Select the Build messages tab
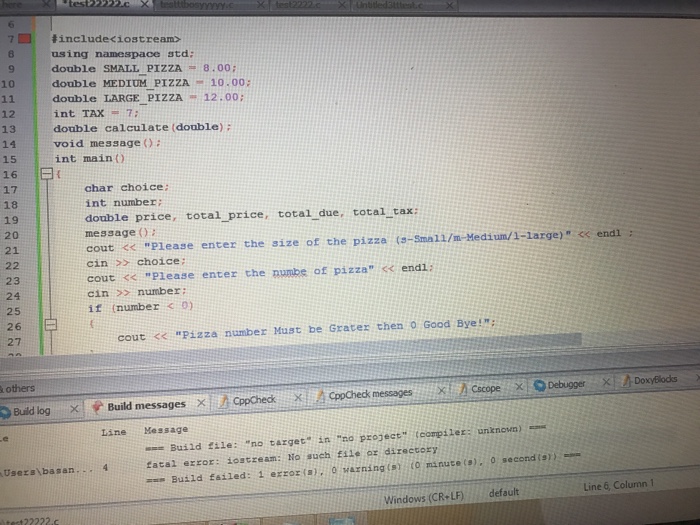The image size is (700, 525). (146, 405)
